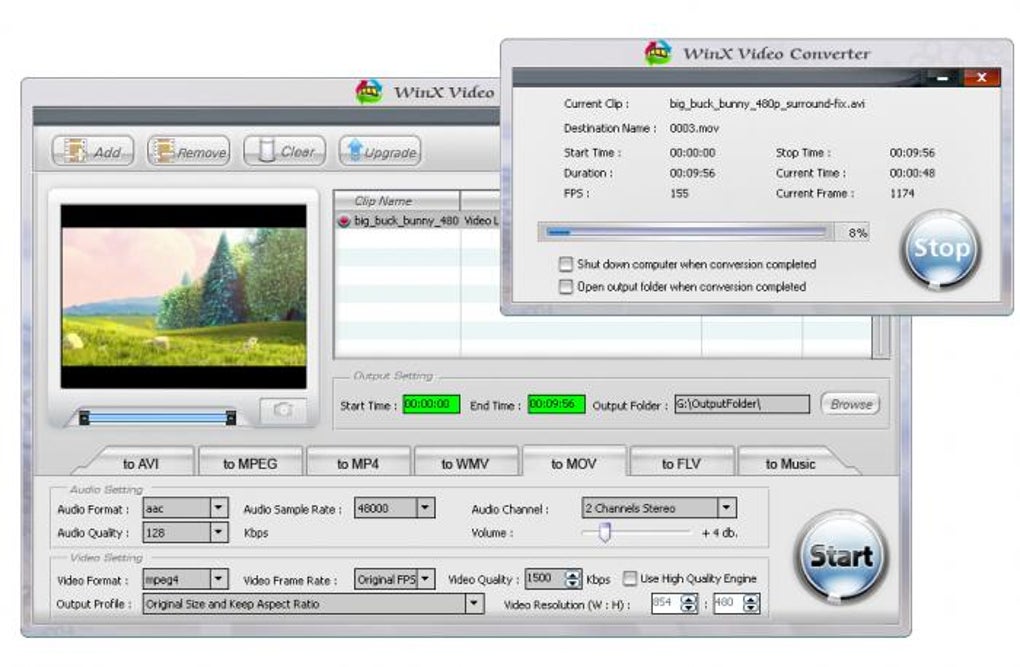Click the WinX logo in main window title
This screenshot has height=667, width=1020.
[x=368, y=92]
